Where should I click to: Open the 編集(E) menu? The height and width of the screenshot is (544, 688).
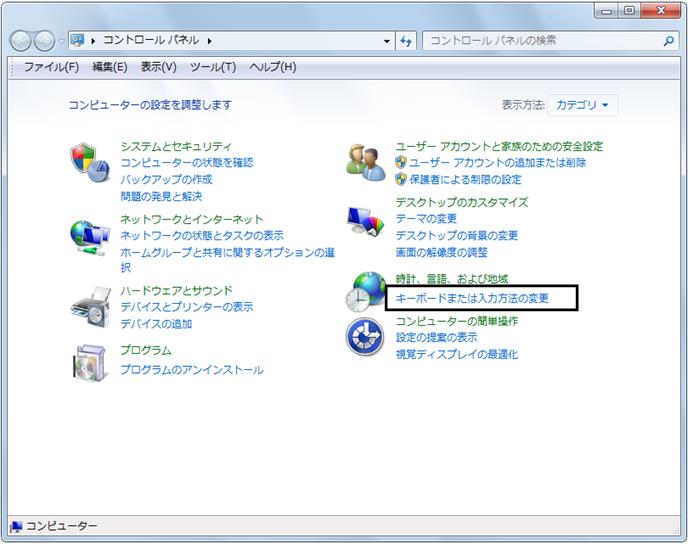point(110,67)
